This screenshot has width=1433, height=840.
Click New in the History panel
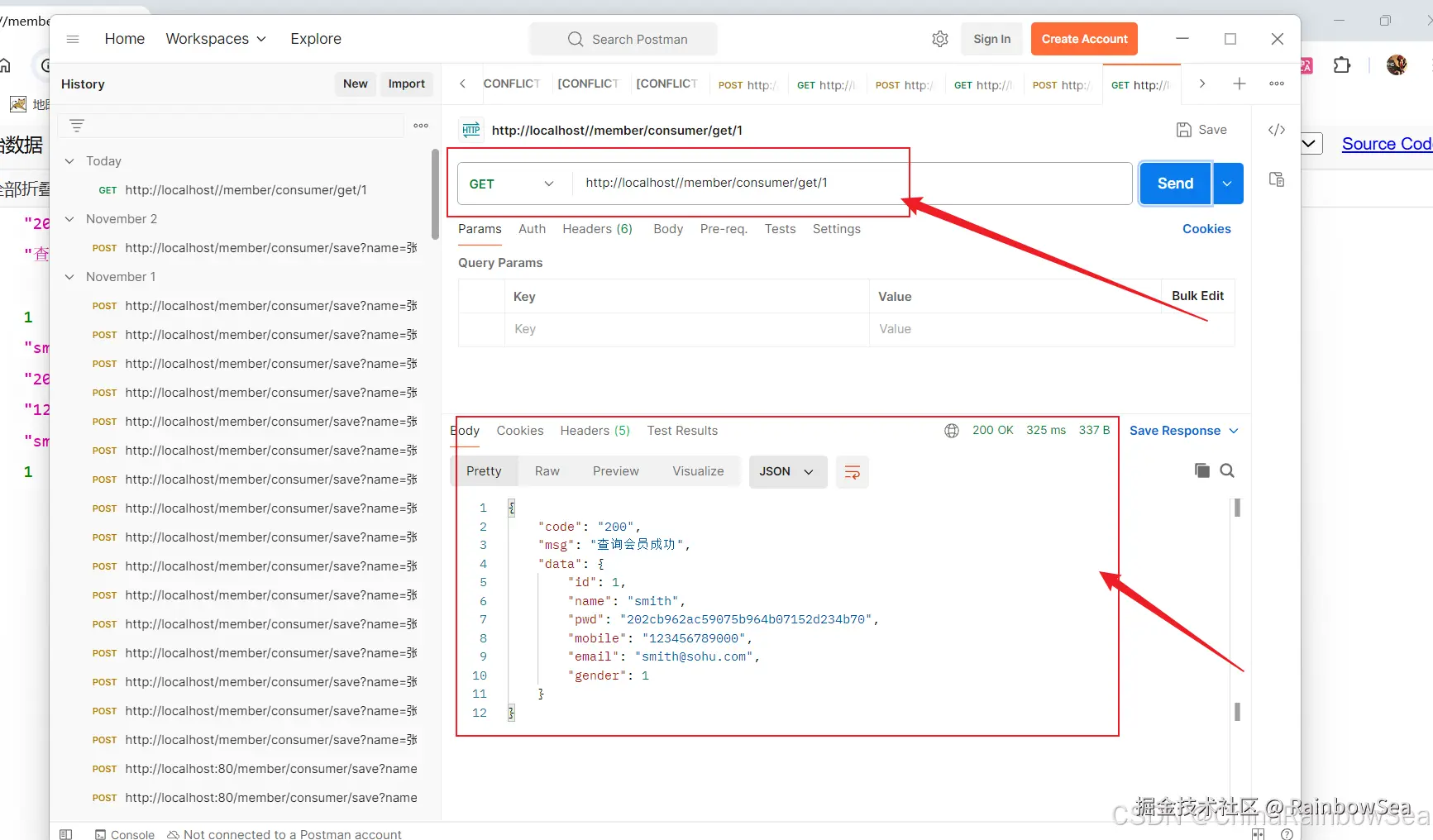(355, 84)
